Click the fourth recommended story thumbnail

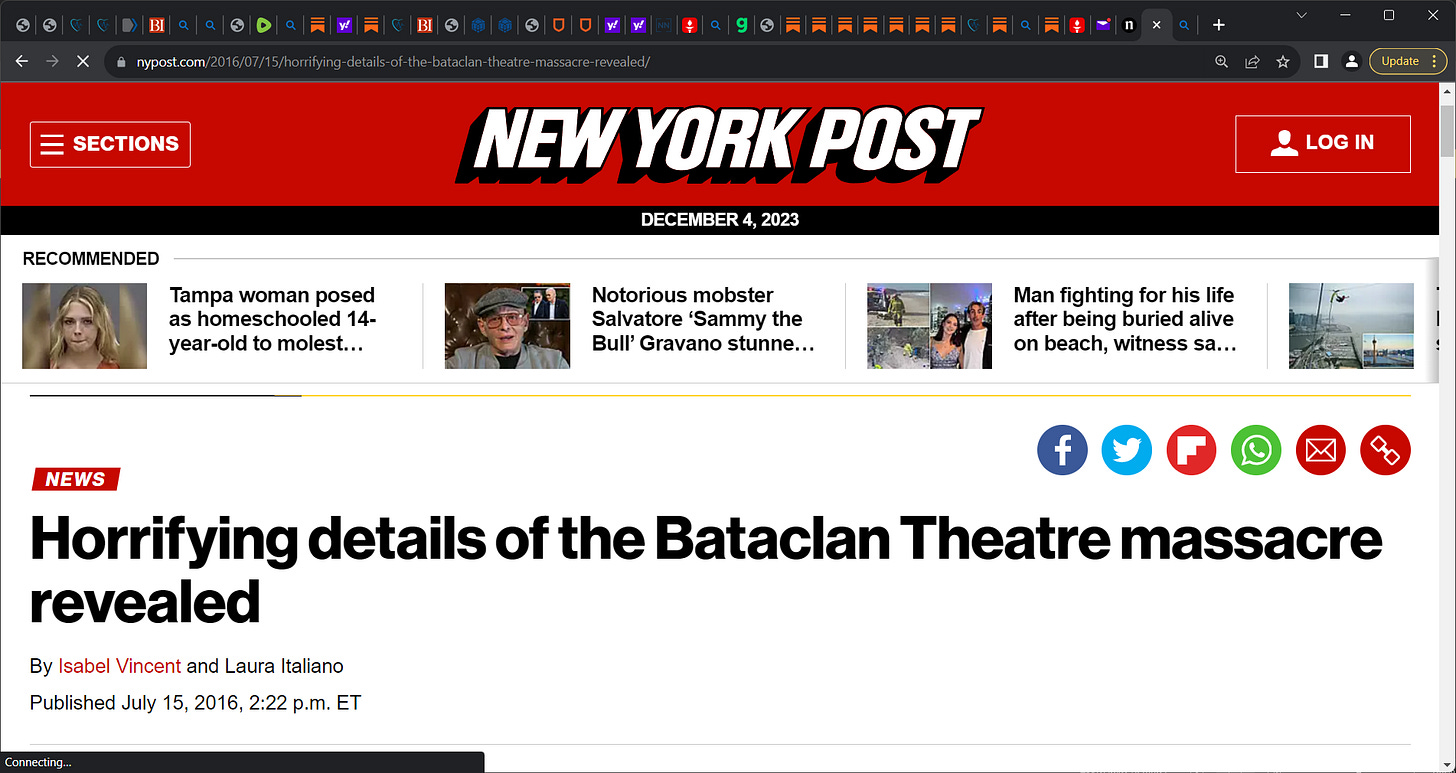click(1351, 326)
